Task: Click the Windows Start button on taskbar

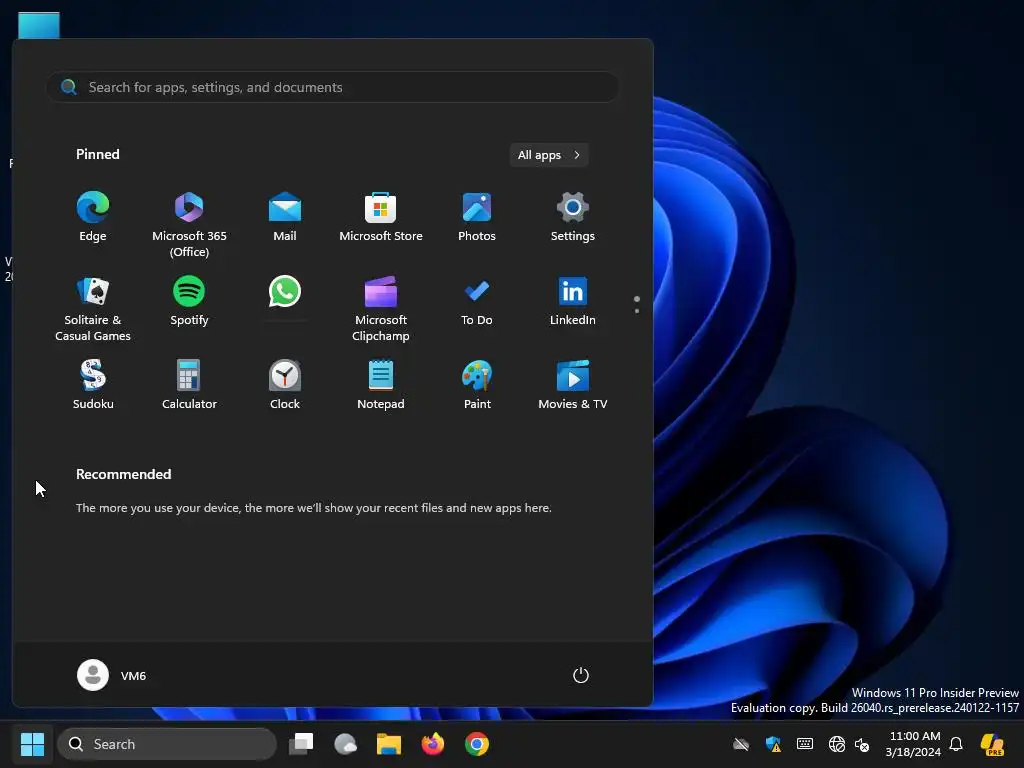Action: click(32, 744)
